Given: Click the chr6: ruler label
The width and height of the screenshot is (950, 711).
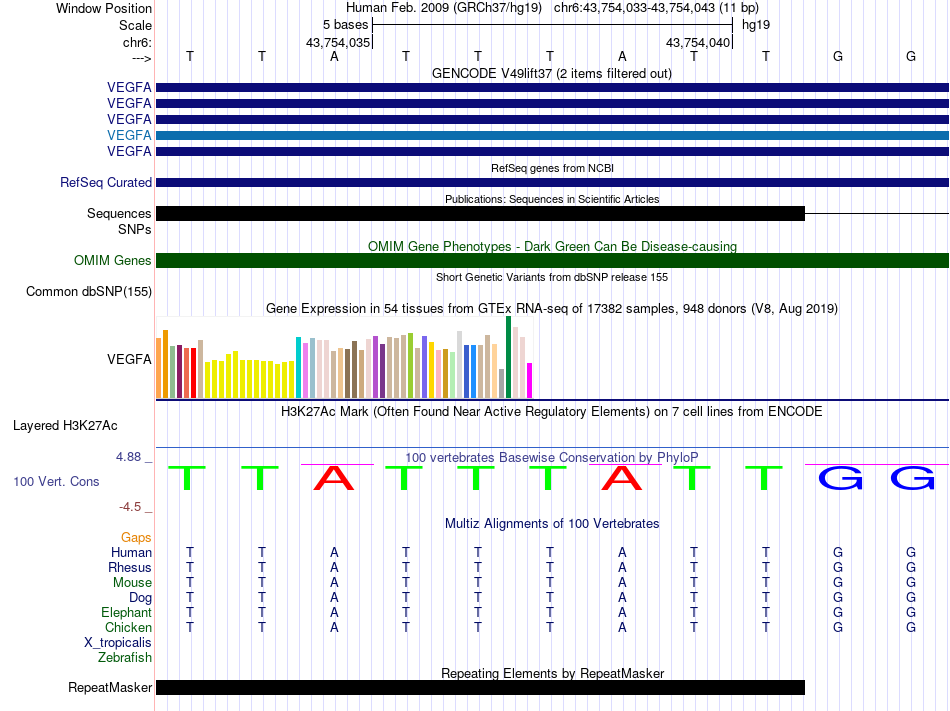Looking at the screenshot, I should pos(137,42).
